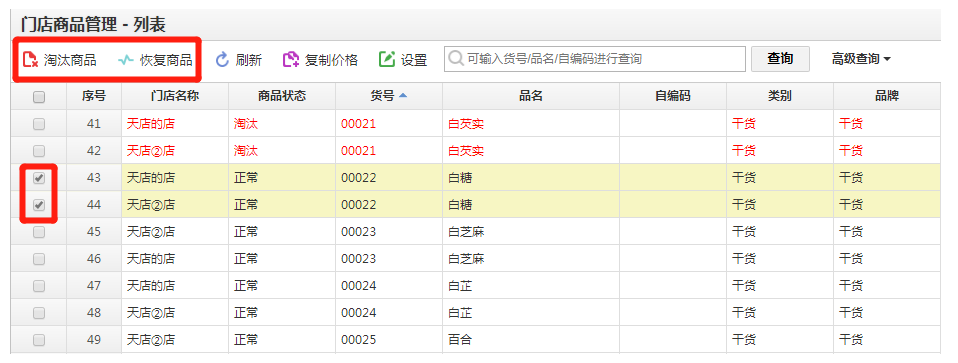Click the 品名 column header
This screenshot has height=363, width=958.
click(x=531, y=96)
